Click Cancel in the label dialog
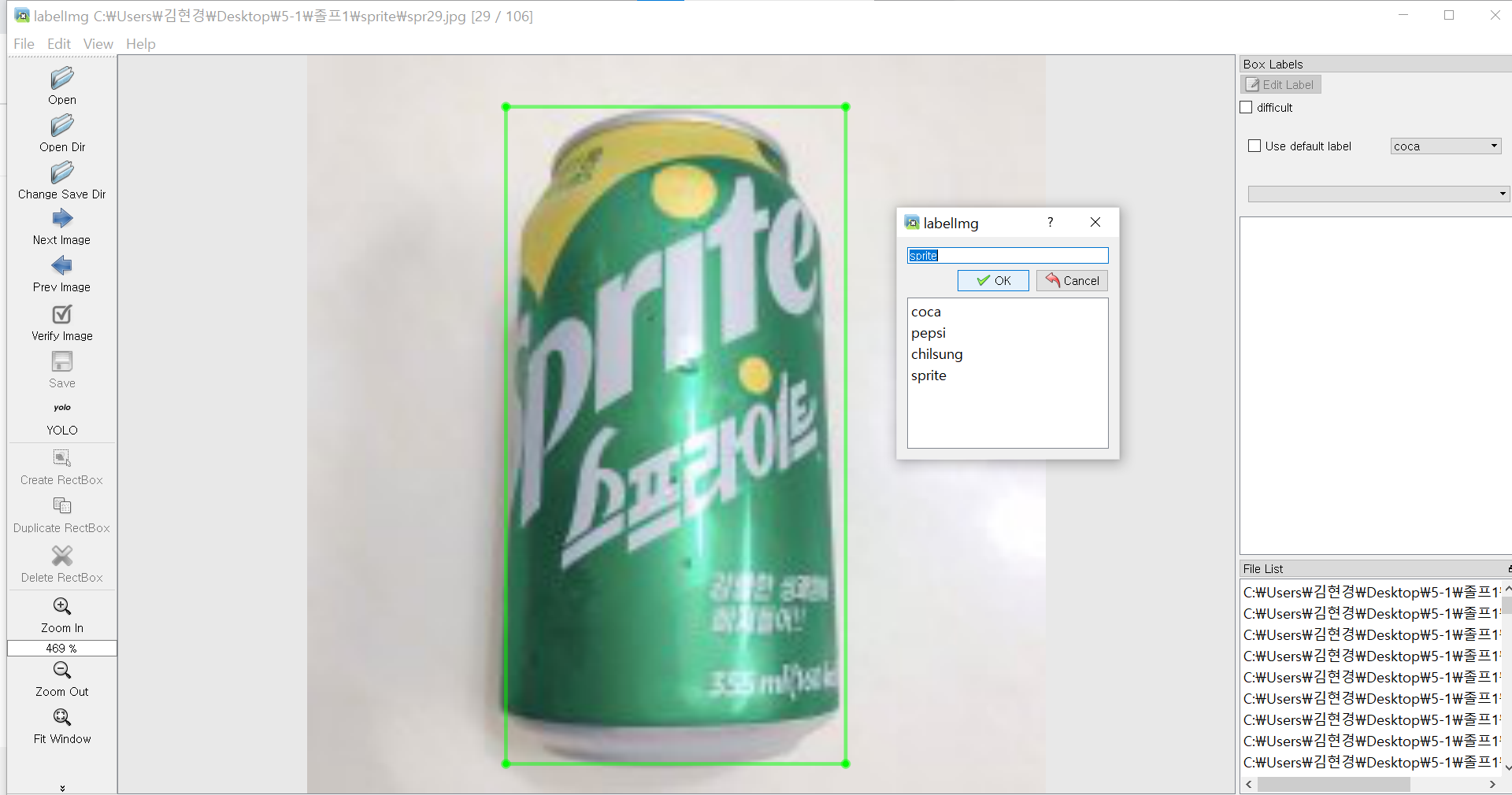The image size is (1512, 795). (x=1072, y=280)
